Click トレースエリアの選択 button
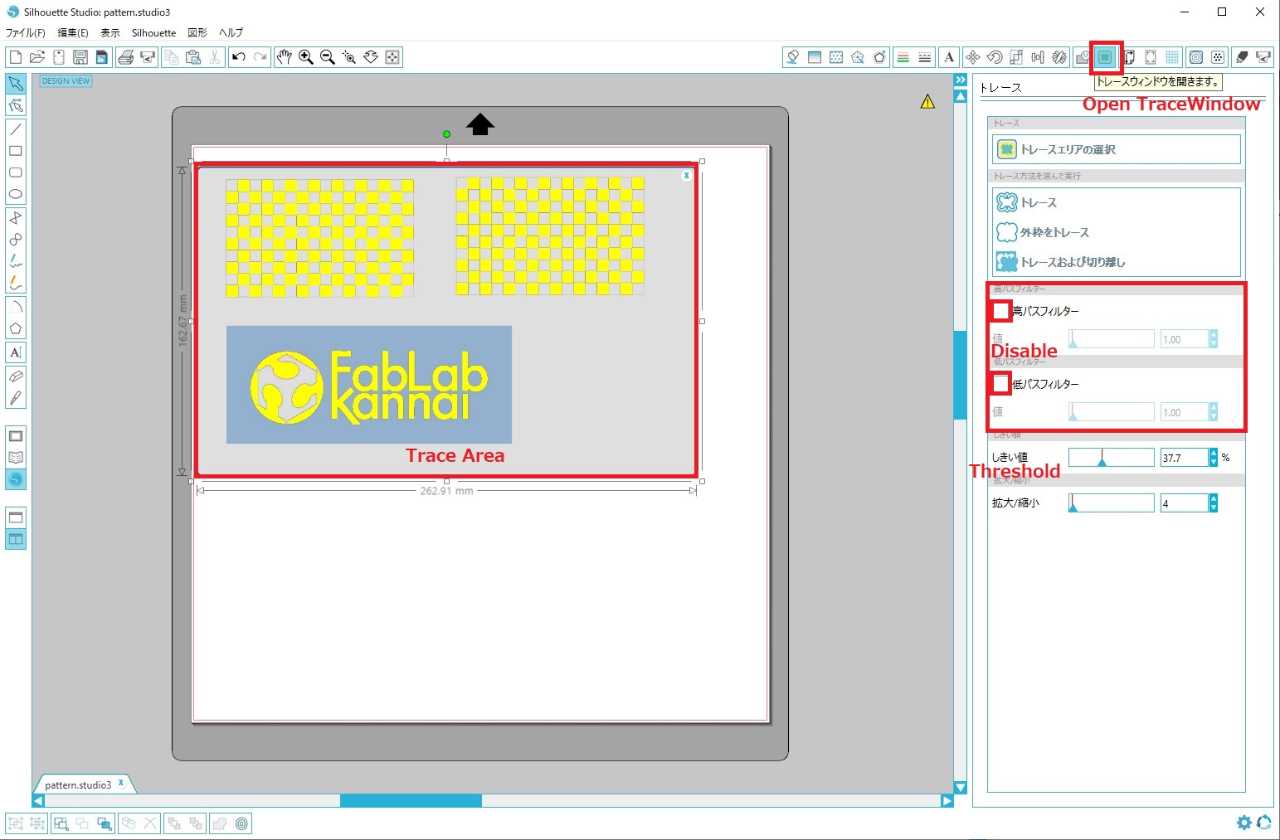Viewport: 1280px width, 840px height. 1116,149
